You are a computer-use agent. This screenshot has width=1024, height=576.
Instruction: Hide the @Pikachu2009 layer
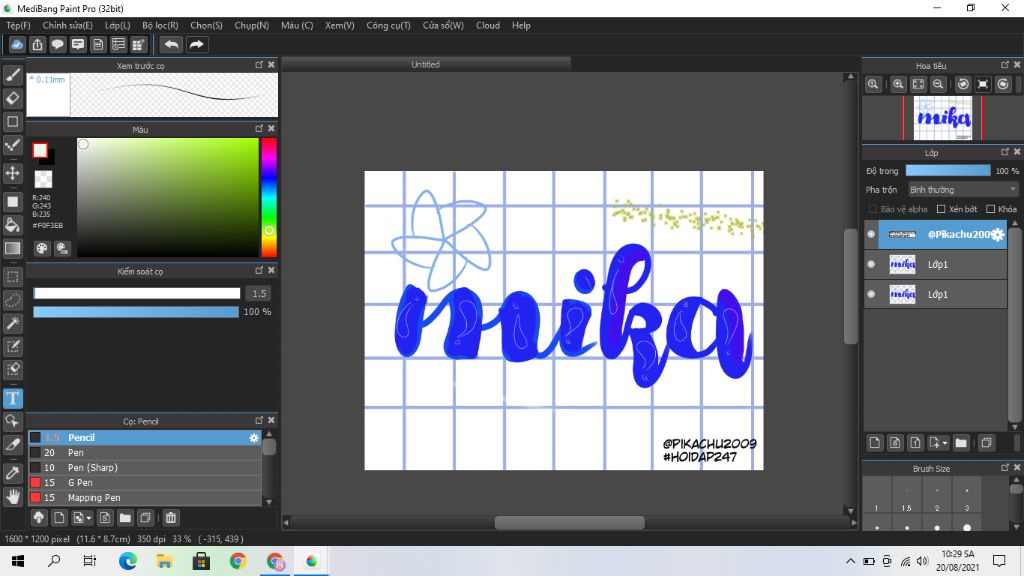click(x=871, y=234)
